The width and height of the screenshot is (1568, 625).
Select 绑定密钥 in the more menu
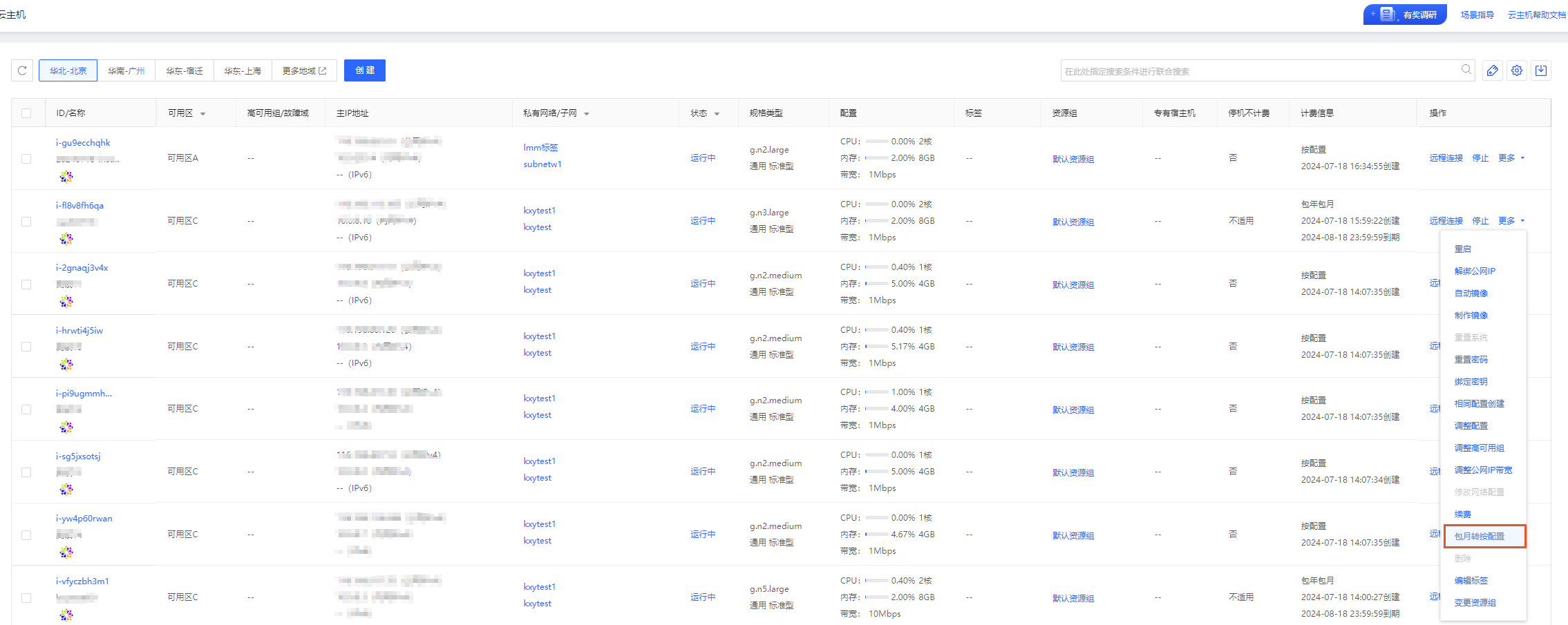click(x=1471, y=382)
